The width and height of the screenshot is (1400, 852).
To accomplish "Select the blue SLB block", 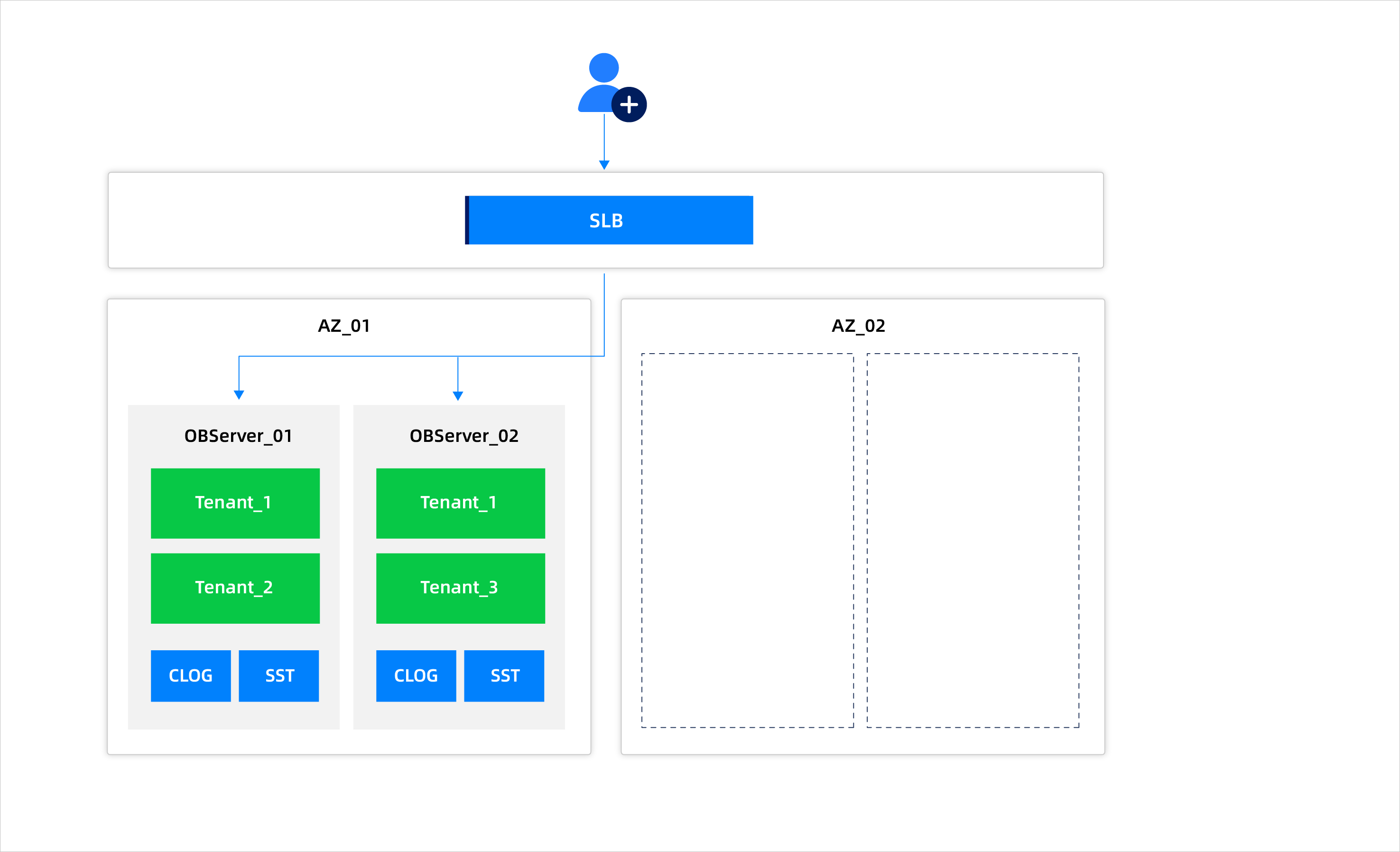I will [x=609, y=220].
